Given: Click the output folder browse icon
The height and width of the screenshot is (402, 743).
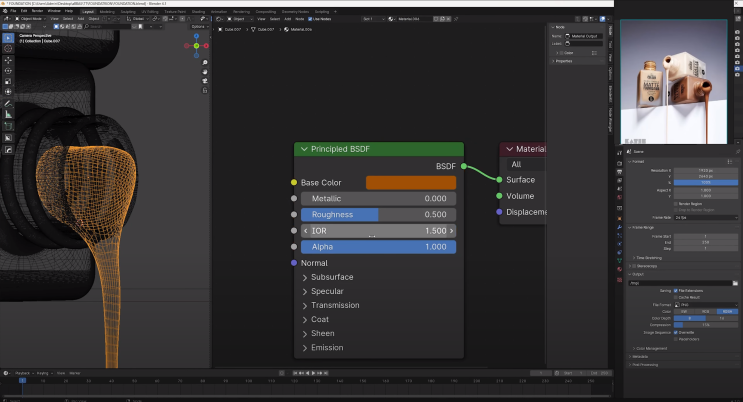Looking at the screenshot, I should click(x=735, y=283).
